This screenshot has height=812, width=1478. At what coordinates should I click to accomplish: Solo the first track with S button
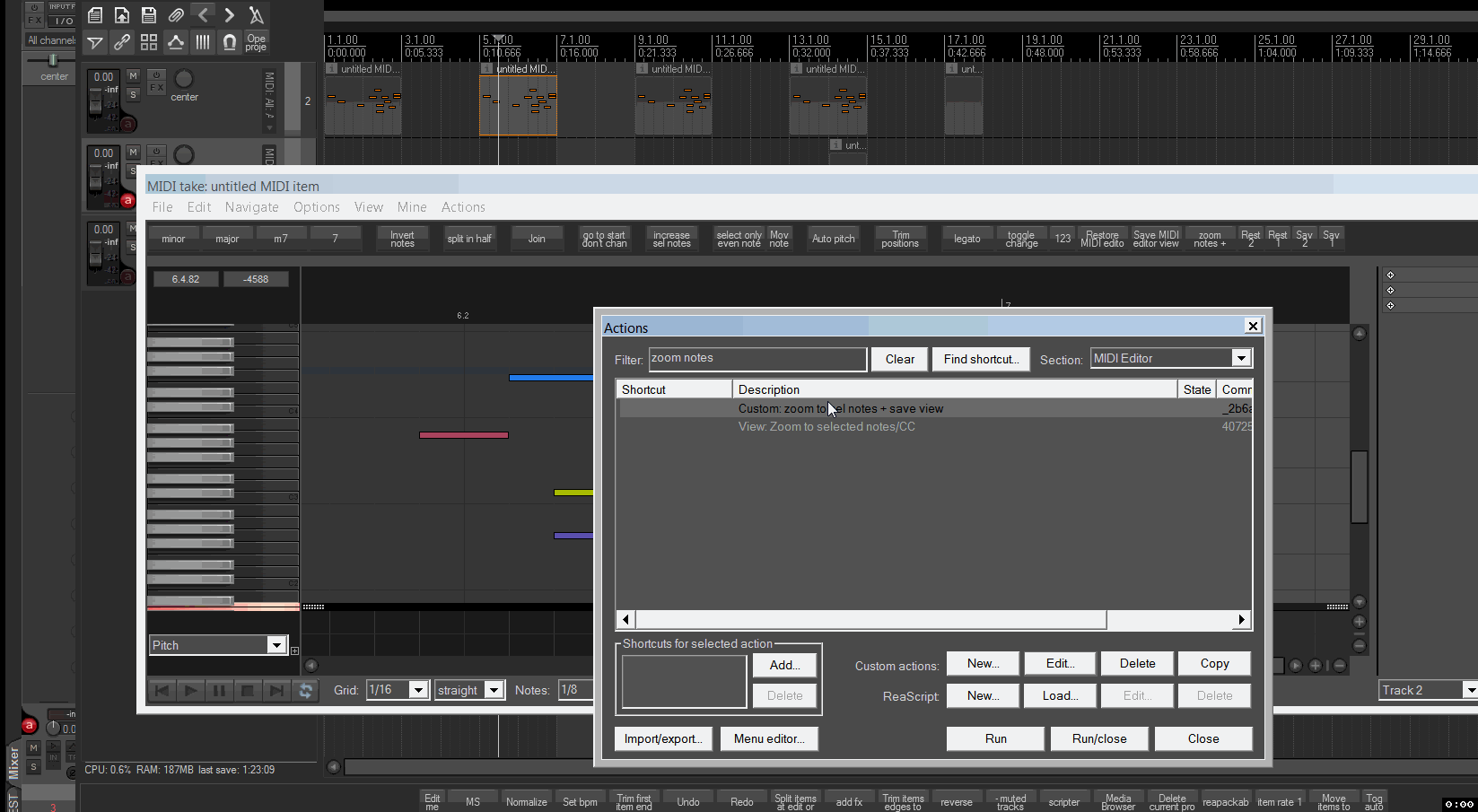click(x=134, y=94)
